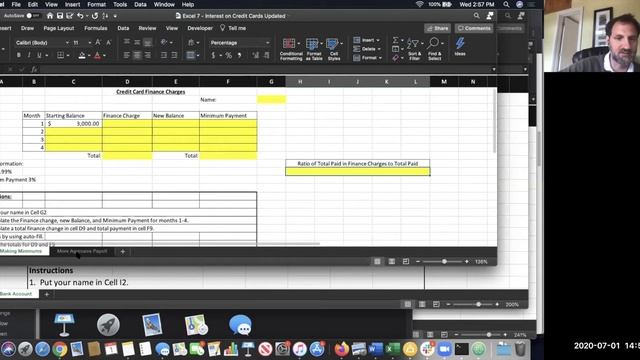Click the Ideas lightning icon
This screenshot has width=640, height=360.
pos(460,46)
